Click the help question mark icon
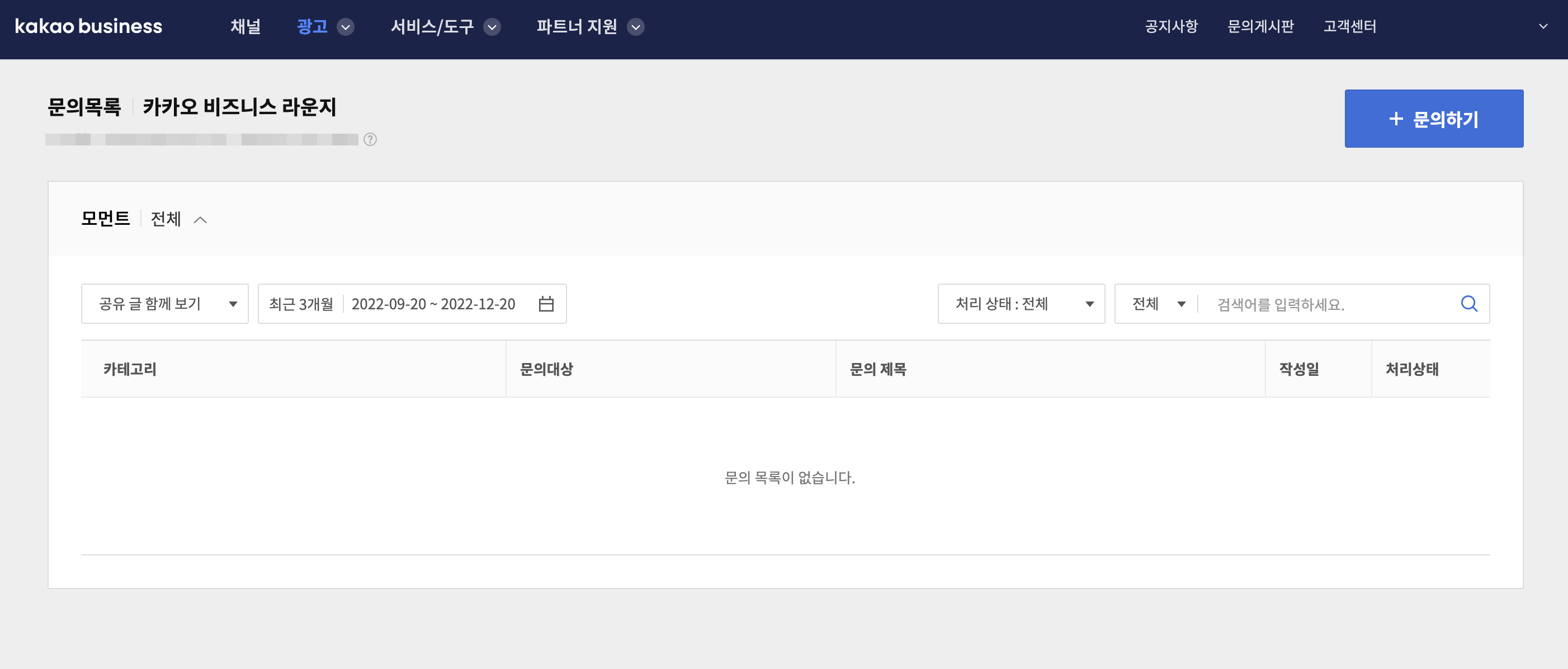Image resolution: width=1568 pixels, height=669 pixels. (x=370, y=139)
